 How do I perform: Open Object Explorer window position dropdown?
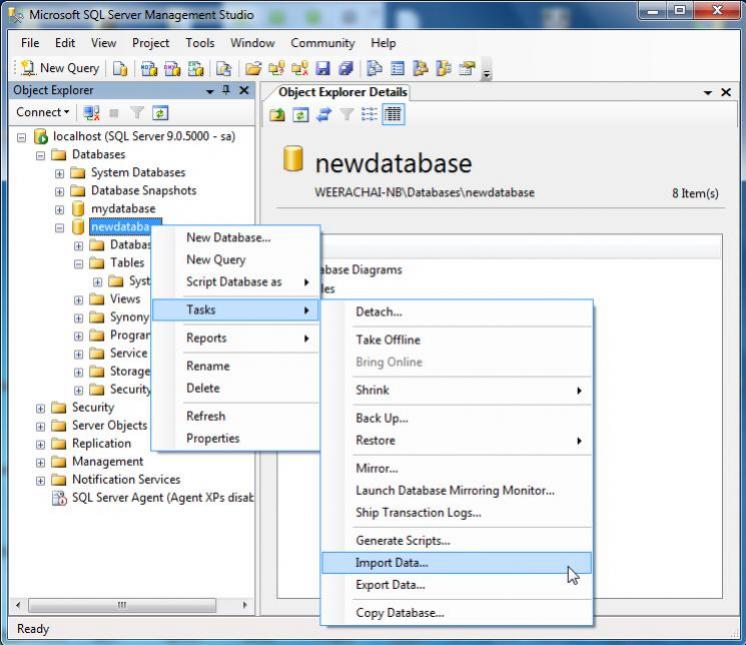click(x=210, y=91)
